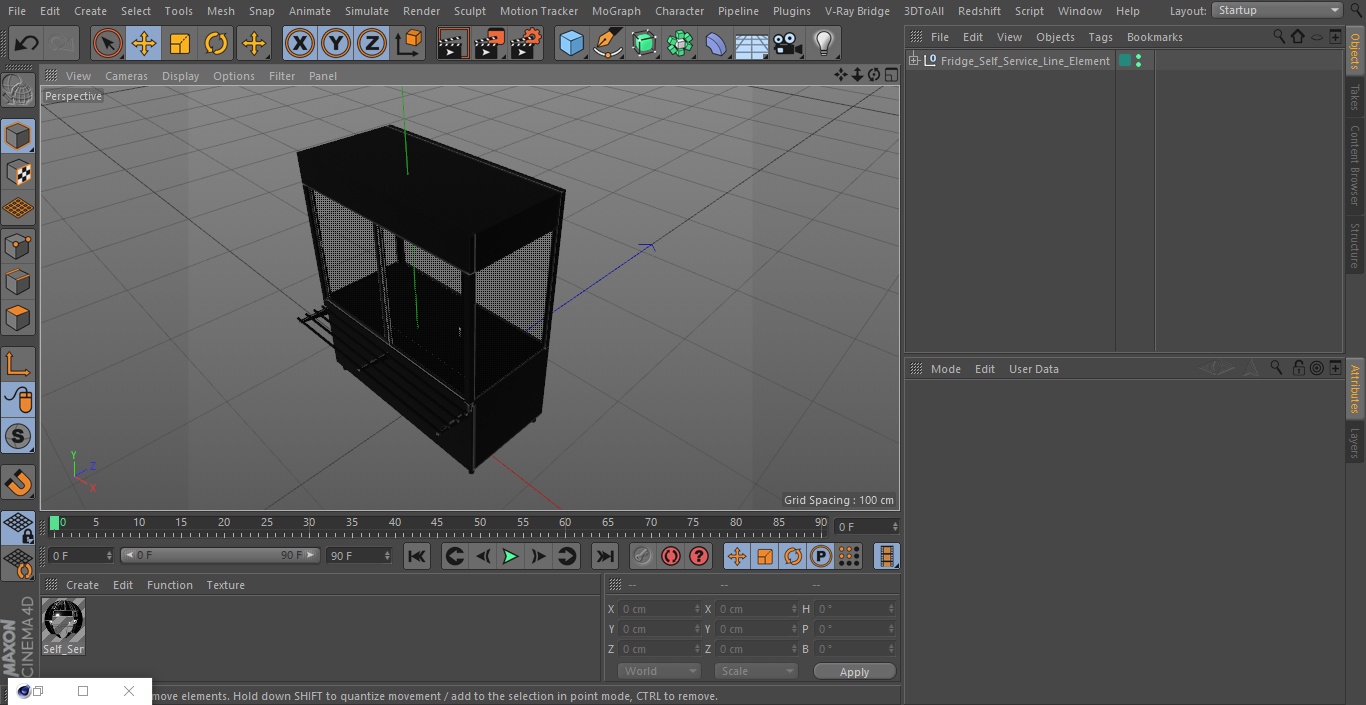Activate the Rotate tool
1366x705 pixels.
(216, 43)
